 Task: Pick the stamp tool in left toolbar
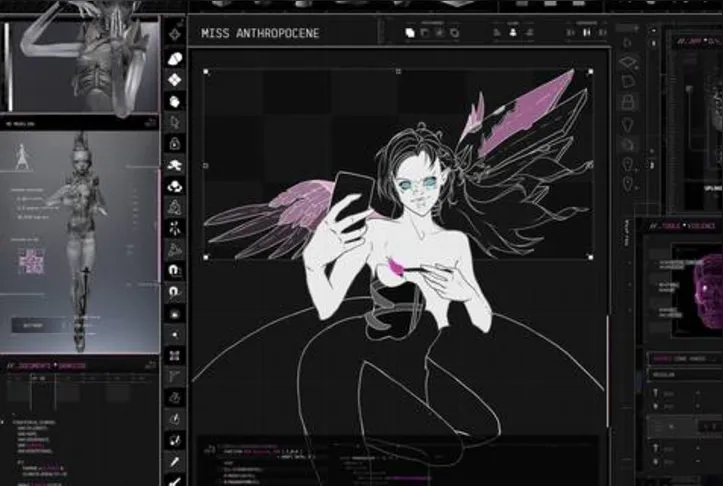[x=175, y=397]
